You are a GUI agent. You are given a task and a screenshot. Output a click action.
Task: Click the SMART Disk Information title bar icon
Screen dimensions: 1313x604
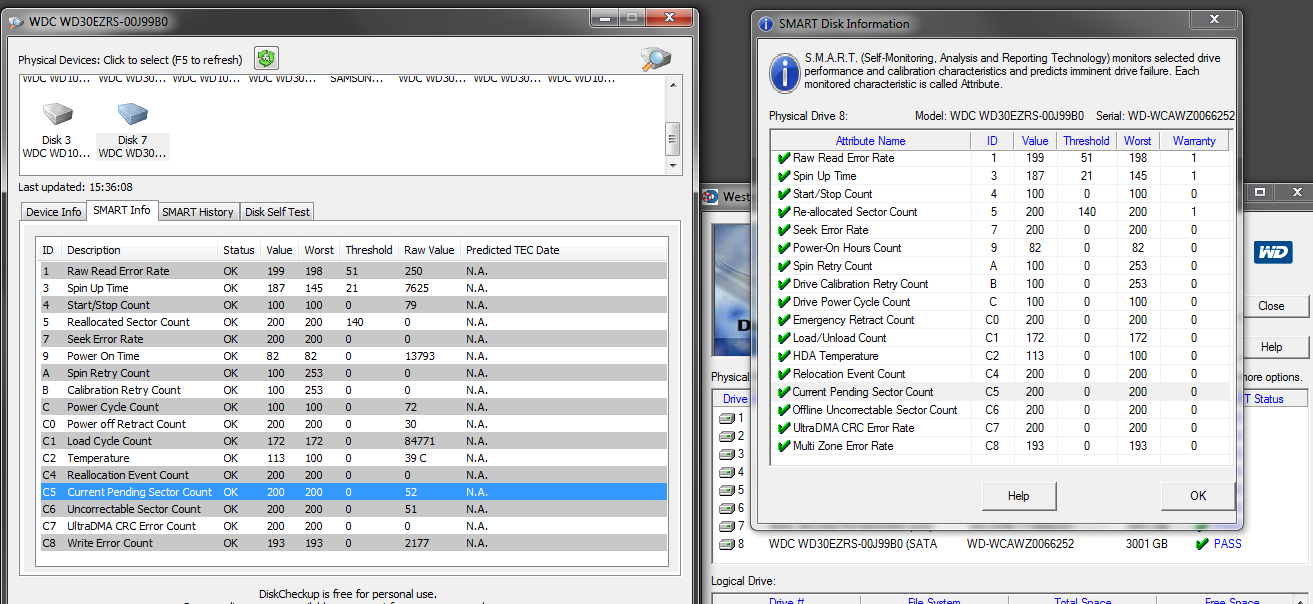pyautogui.click(x=766, y=24)
